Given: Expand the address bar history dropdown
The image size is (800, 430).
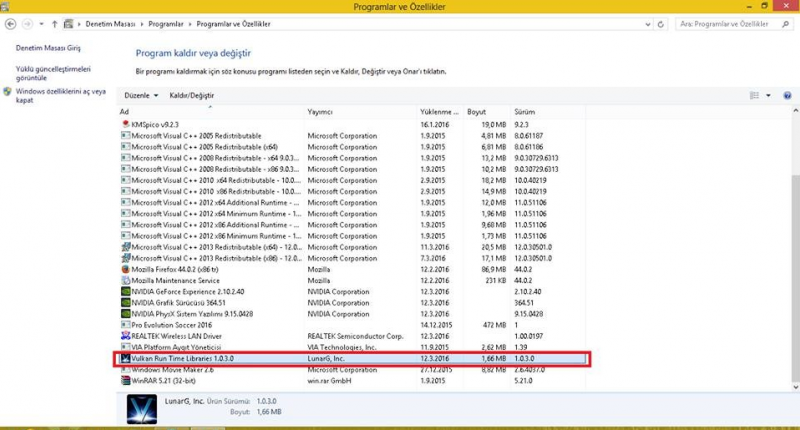Looking at the screenshot, I should tap(648, 24).
